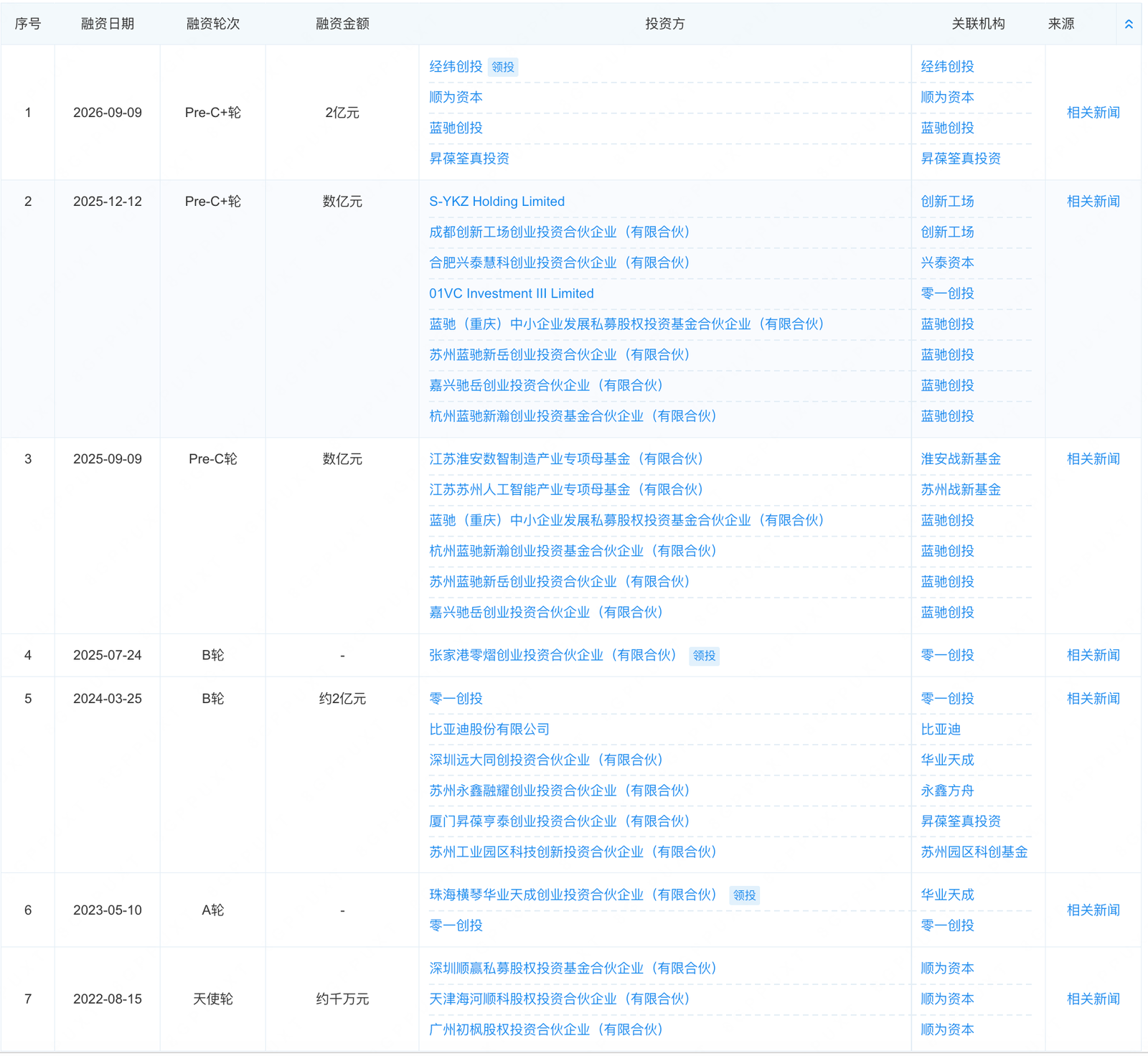This screenshot has width=1148, height=1056.
Task: Click 比亚迪股份有限公司 investor link
Action: click(489, 730)
